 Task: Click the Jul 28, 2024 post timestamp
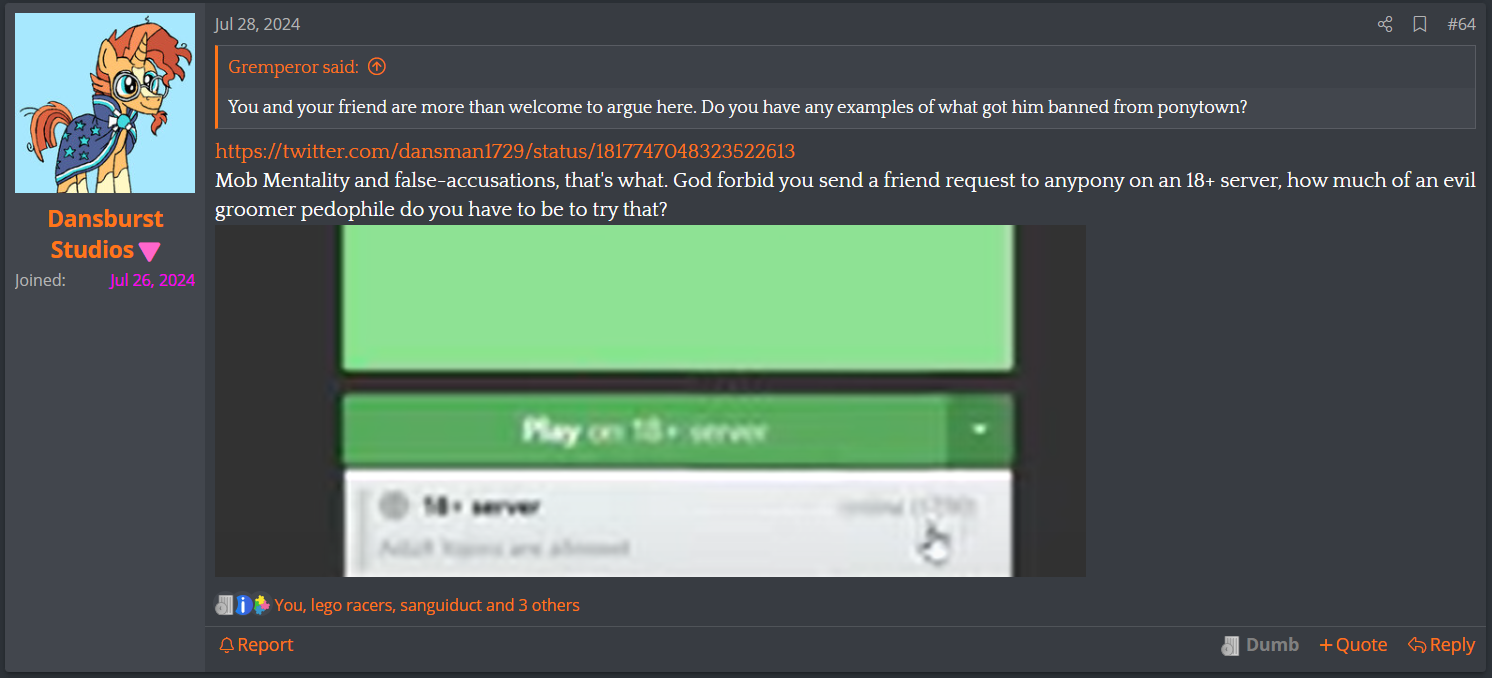pyautogui.click(x=257, y=24)
